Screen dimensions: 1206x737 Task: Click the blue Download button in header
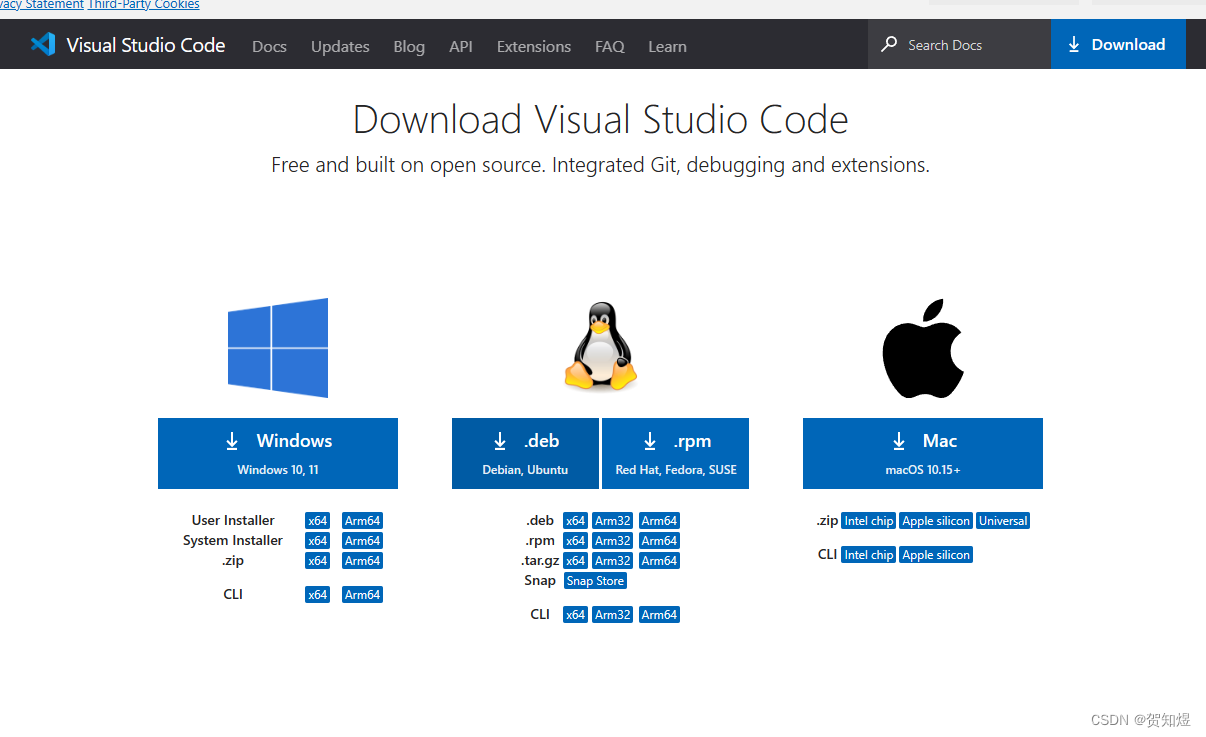tap(1118, 45)
